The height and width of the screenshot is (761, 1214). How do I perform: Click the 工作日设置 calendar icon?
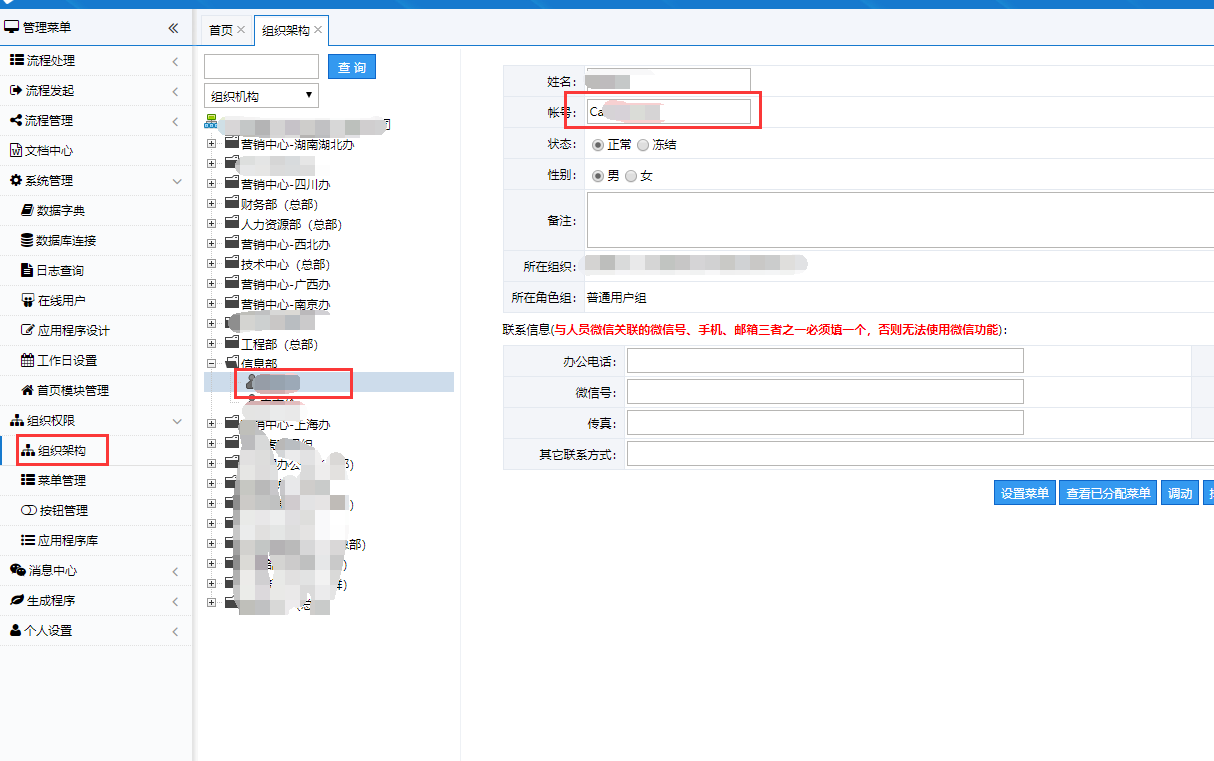[x=28, y=361]
